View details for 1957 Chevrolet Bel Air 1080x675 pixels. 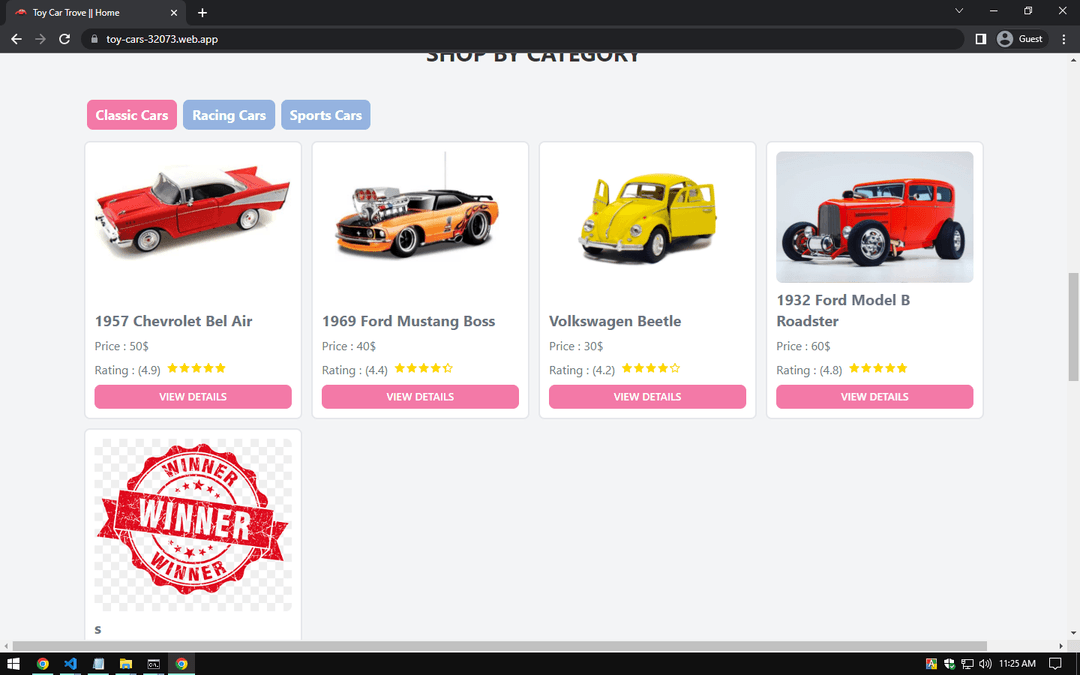click(x=193, y=397)
